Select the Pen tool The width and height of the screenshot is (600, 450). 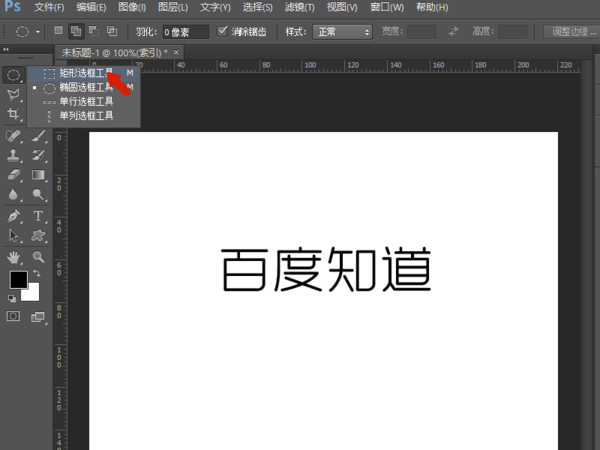pyautogui.click(x=13, y=216)
